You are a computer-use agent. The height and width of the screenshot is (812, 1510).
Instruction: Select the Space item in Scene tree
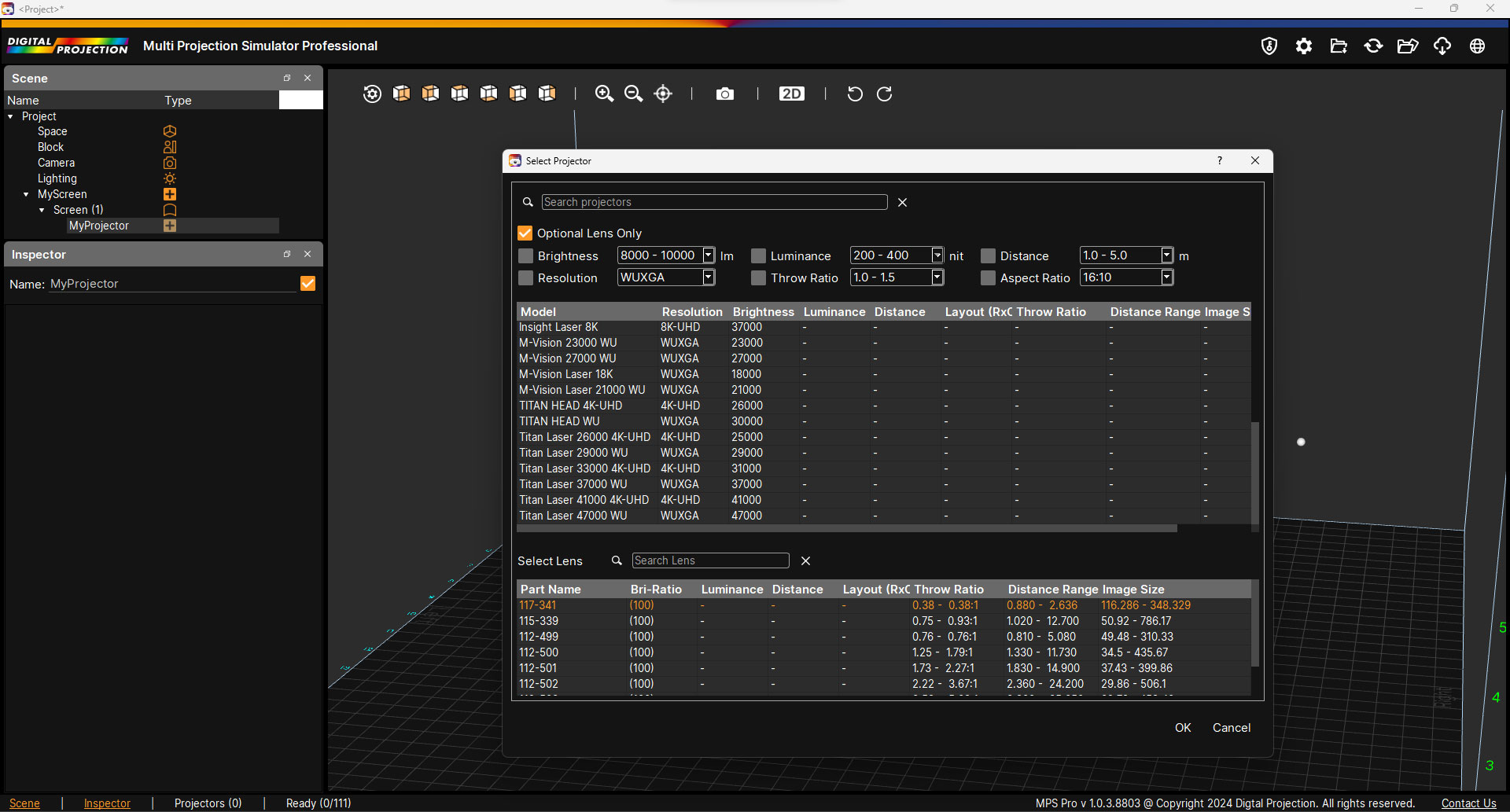pos(53,131)
